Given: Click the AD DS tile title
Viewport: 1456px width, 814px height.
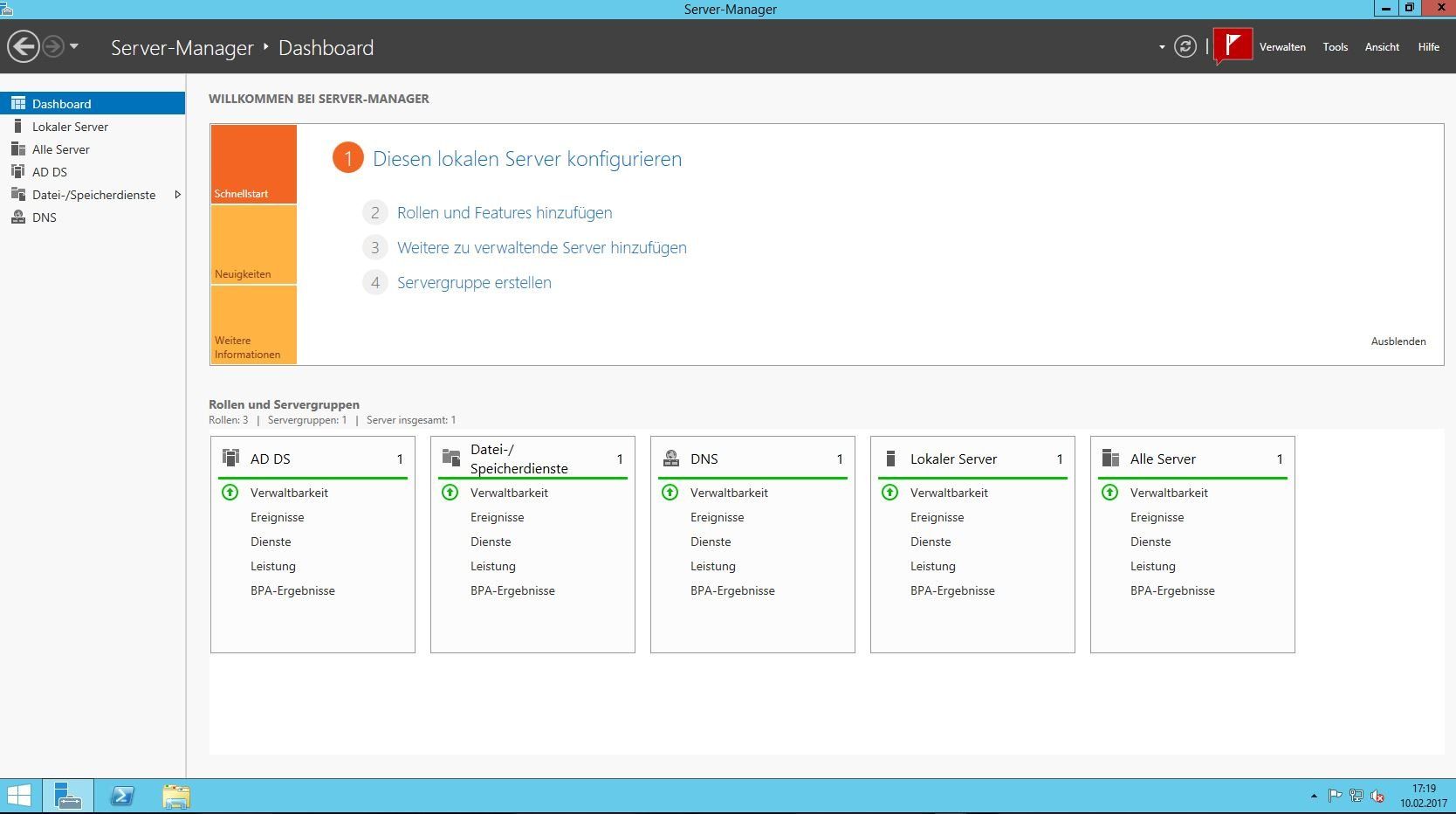Looking at the screenshot, I should (x=271, y=459).
